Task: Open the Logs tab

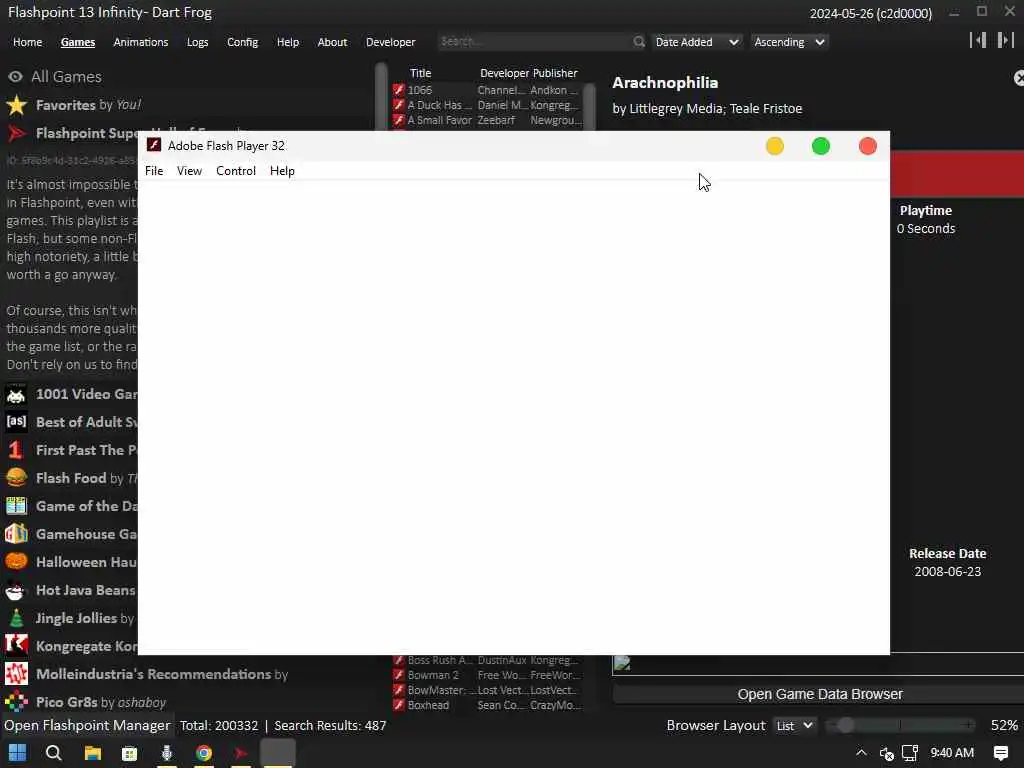Action: tap(197, 42)
